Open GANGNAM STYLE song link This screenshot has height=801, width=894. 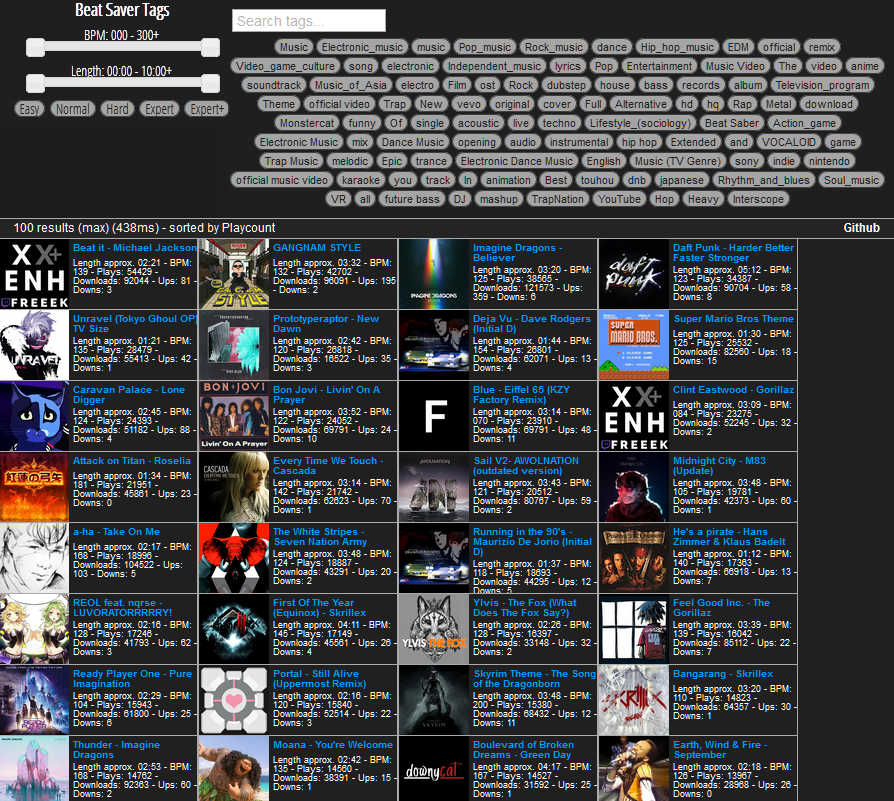pyautogui.click(x=316, y=247)
